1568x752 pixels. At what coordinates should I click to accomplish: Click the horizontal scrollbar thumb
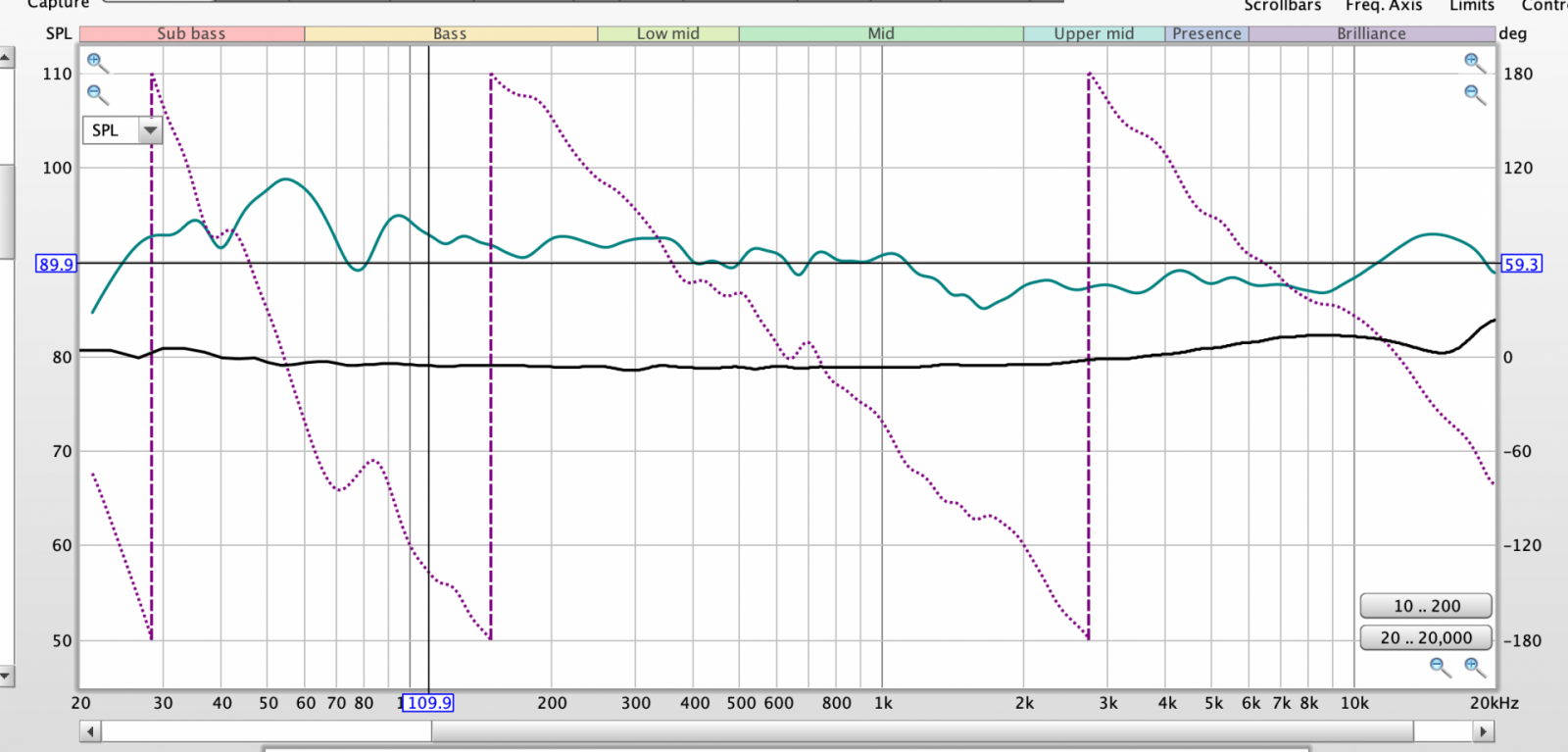pyautogui.click(x=922, y=731)
